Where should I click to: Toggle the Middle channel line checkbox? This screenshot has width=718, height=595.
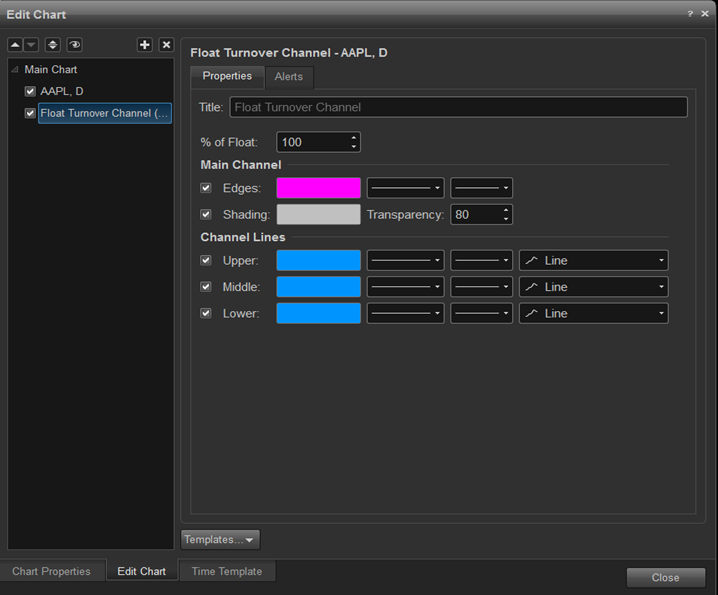(206, 287)
